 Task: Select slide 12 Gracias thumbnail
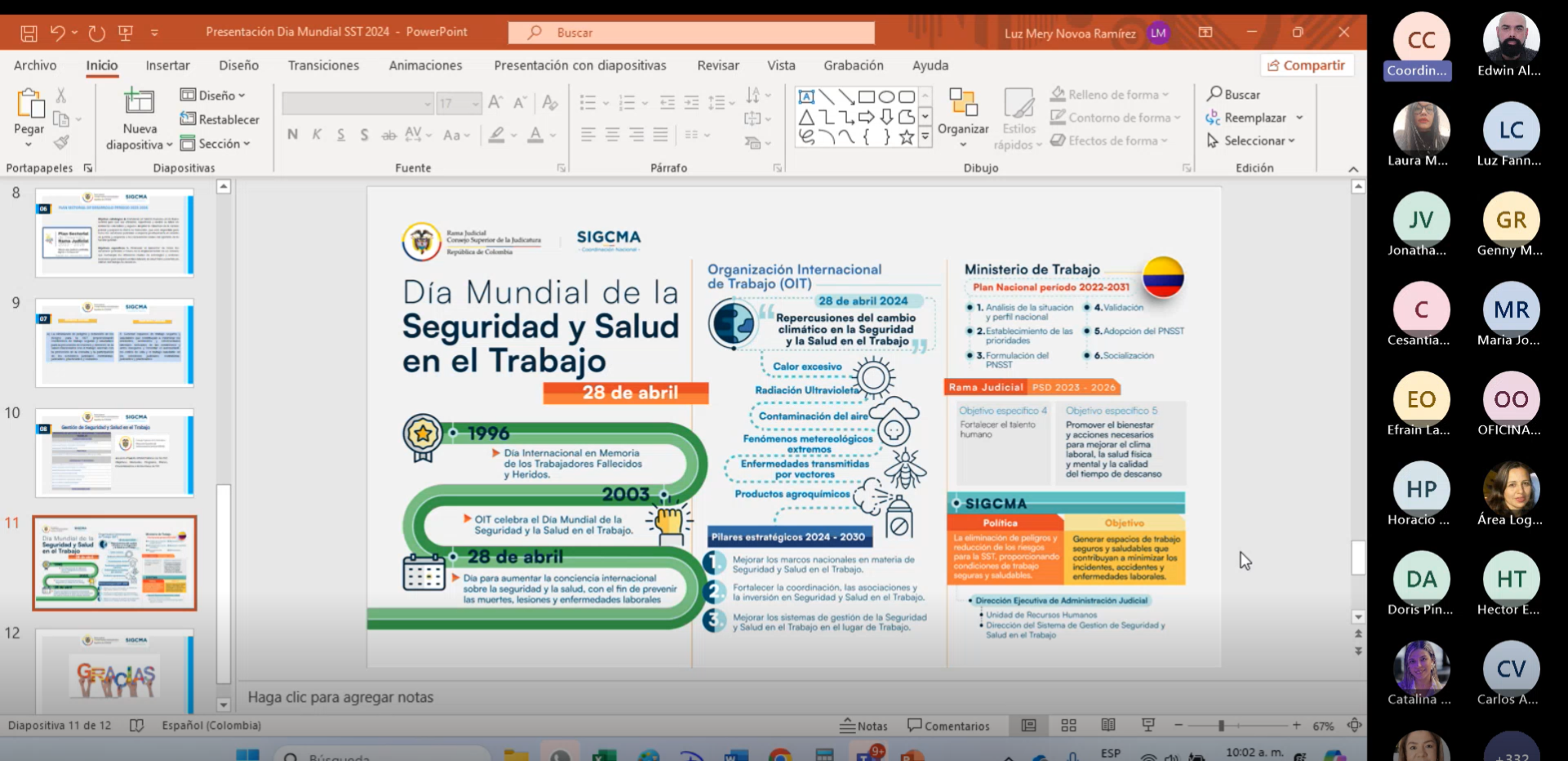[114, 673]
